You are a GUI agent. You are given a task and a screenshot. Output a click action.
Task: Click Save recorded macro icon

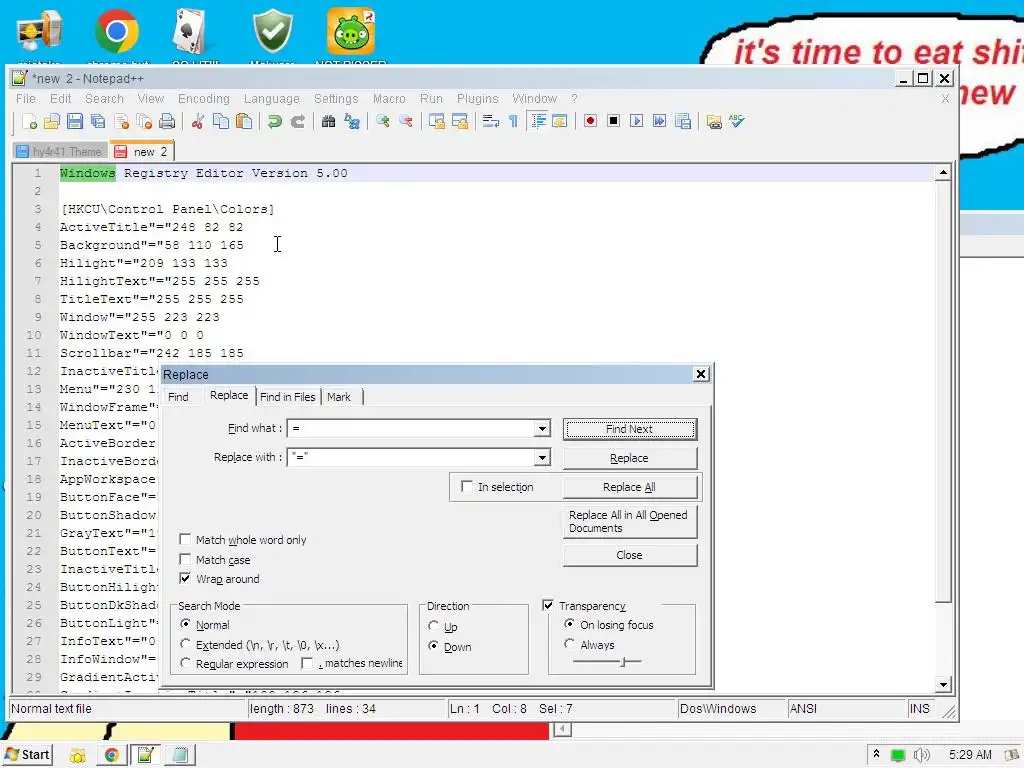(x=683, y=121)
